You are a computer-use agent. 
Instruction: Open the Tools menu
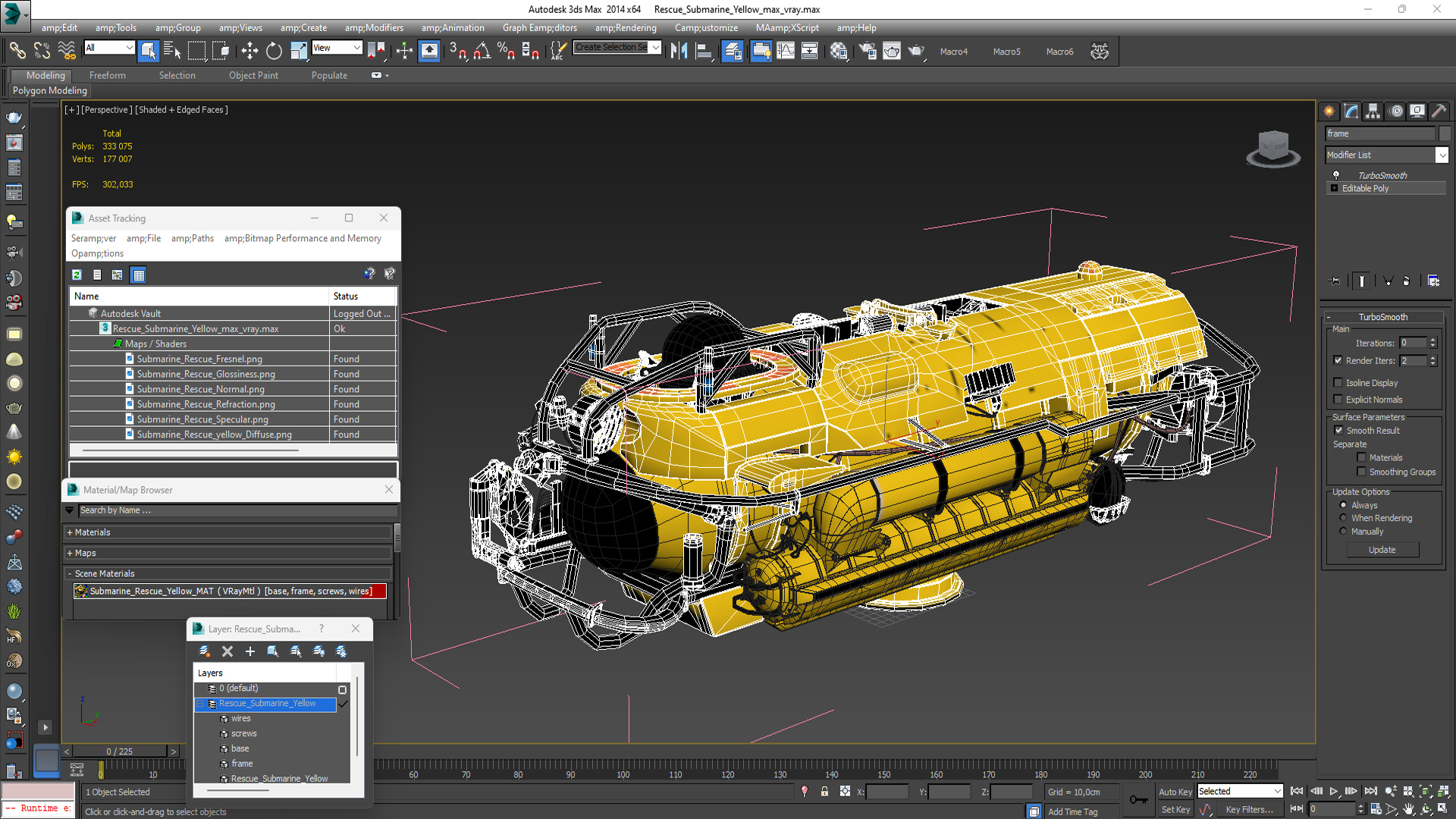pyautogui.click(x=116, y=28)
